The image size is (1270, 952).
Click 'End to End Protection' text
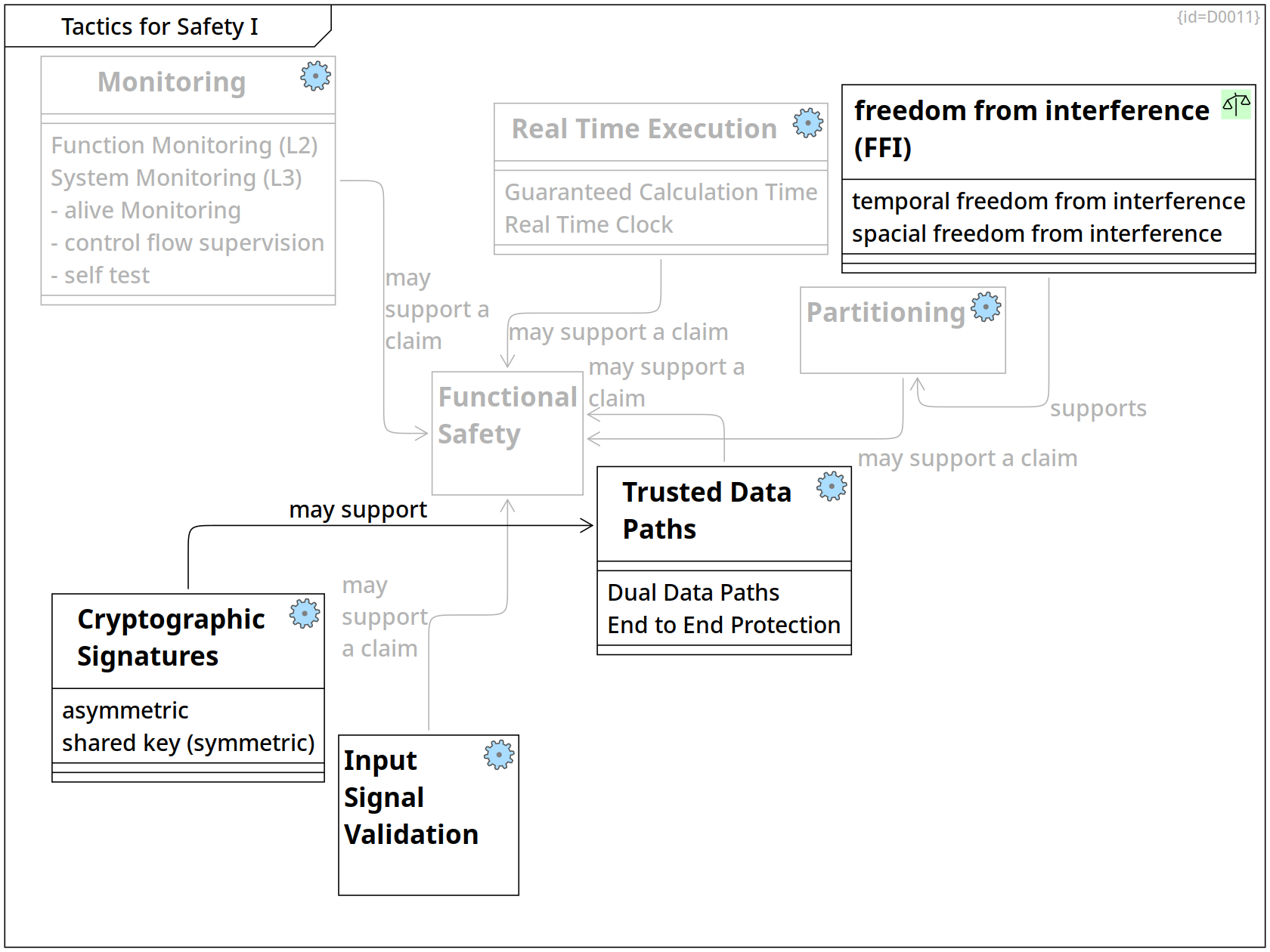(x=723, y=625)
